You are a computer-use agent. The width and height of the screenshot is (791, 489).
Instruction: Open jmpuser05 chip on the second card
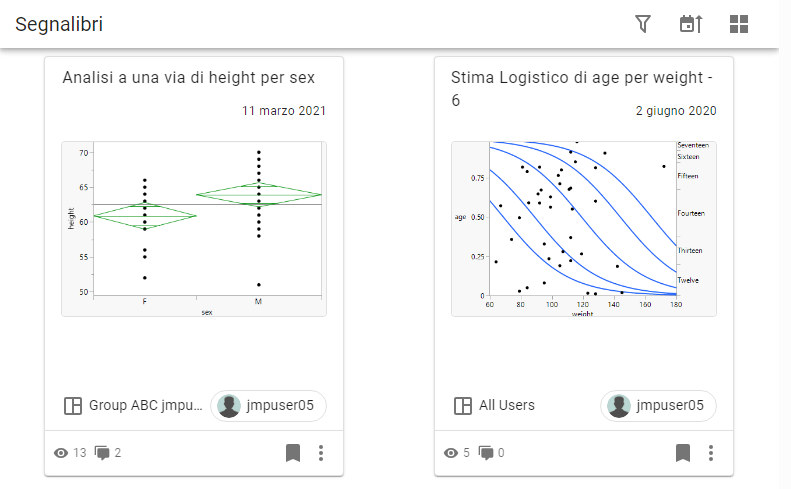[x=658, y=406]
